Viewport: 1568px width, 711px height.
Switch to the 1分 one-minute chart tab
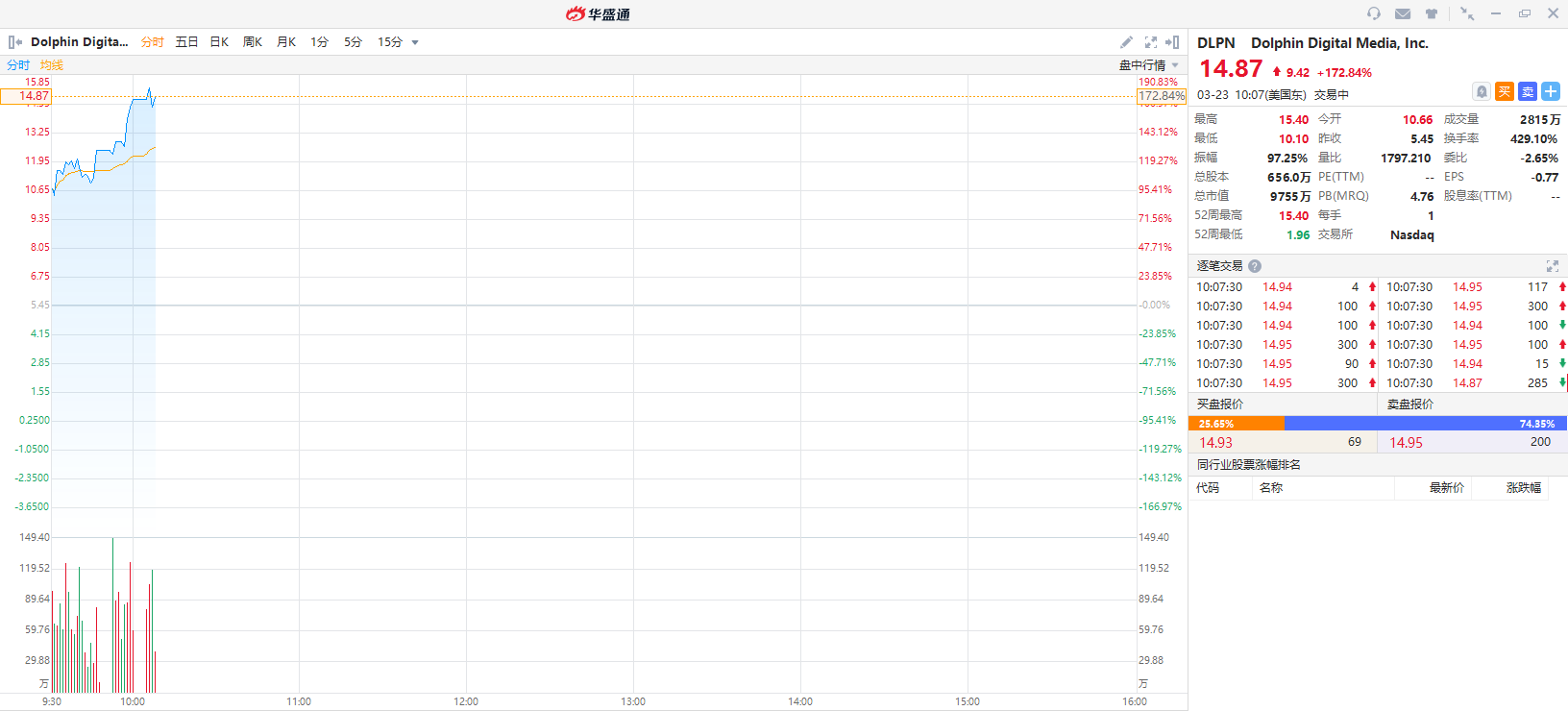[319, 42]
